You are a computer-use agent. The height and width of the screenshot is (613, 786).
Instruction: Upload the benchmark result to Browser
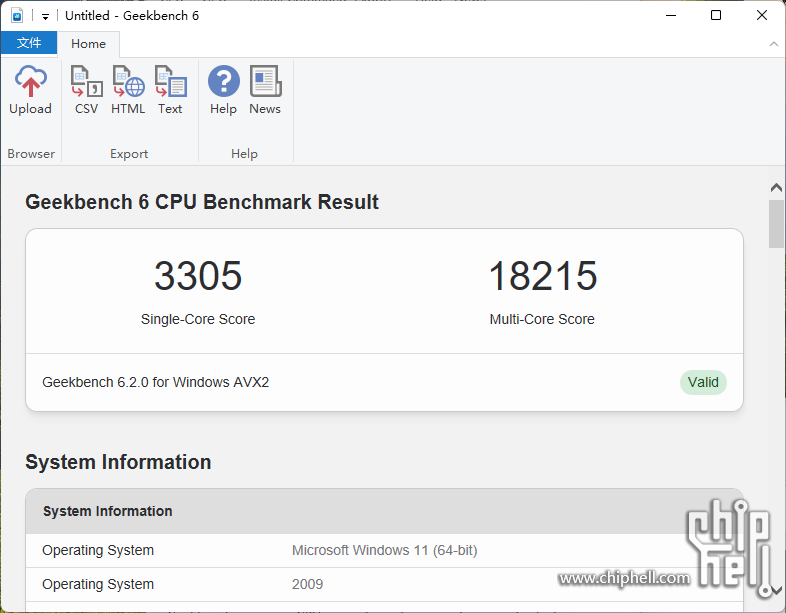[30, 90]
